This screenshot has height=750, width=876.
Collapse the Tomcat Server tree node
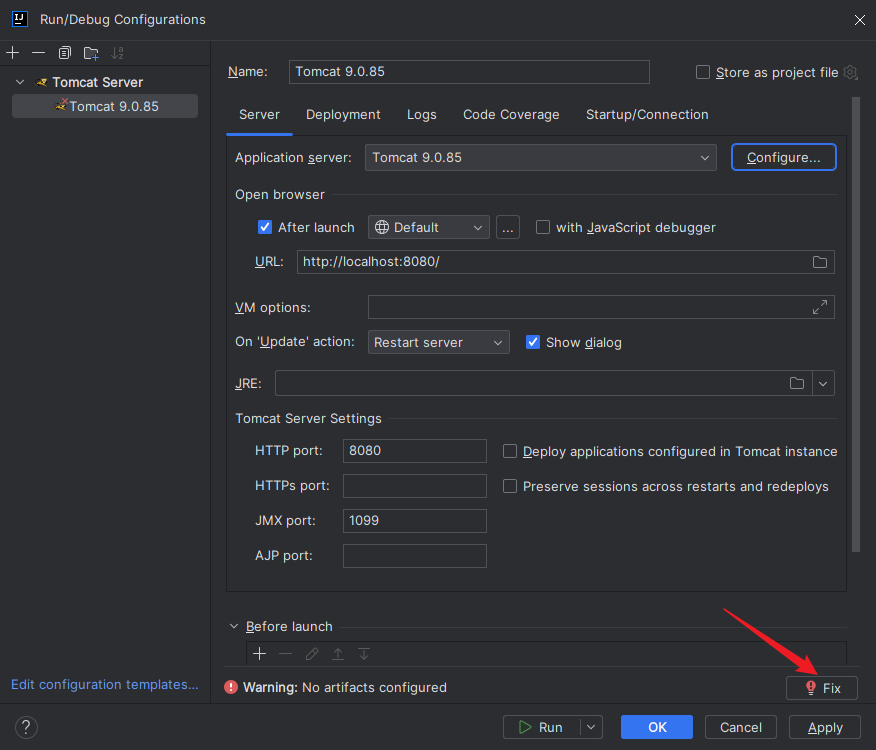click(20, 82)
